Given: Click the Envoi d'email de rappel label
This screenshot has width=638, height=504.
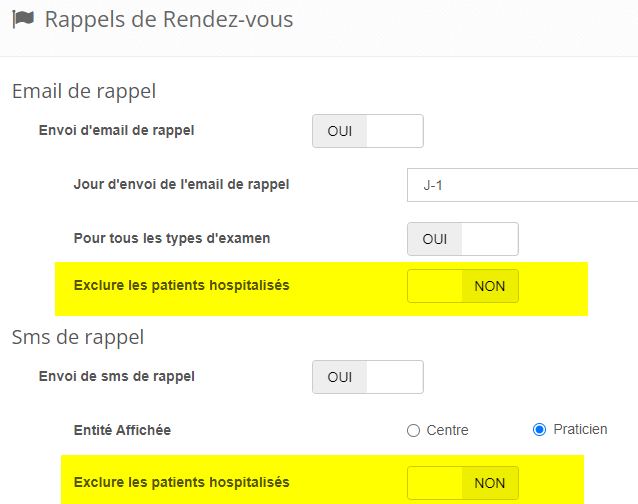Looking at the screenshot, I should (x=116, y=130).
